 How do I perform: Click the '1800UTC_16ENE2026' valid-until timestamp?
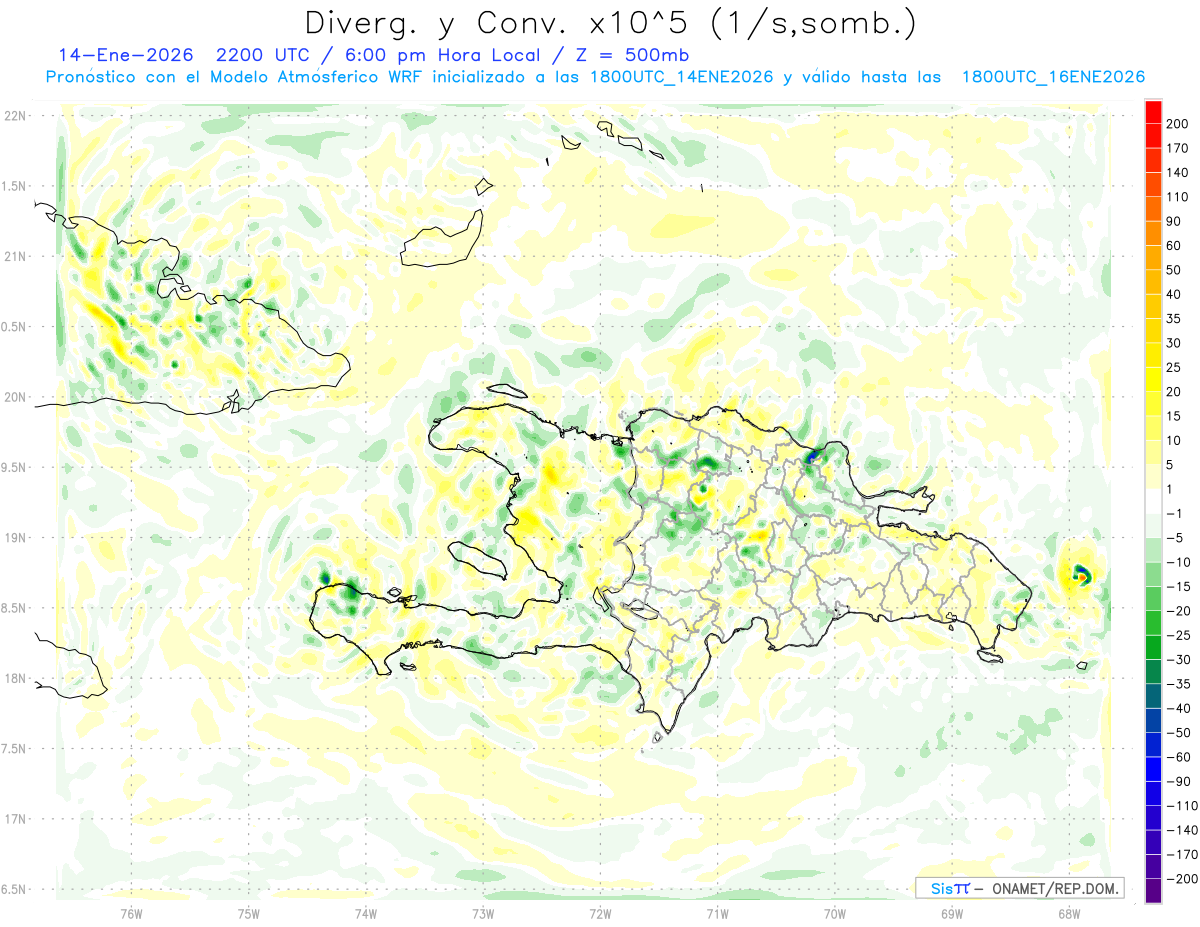click(1052, 77)
